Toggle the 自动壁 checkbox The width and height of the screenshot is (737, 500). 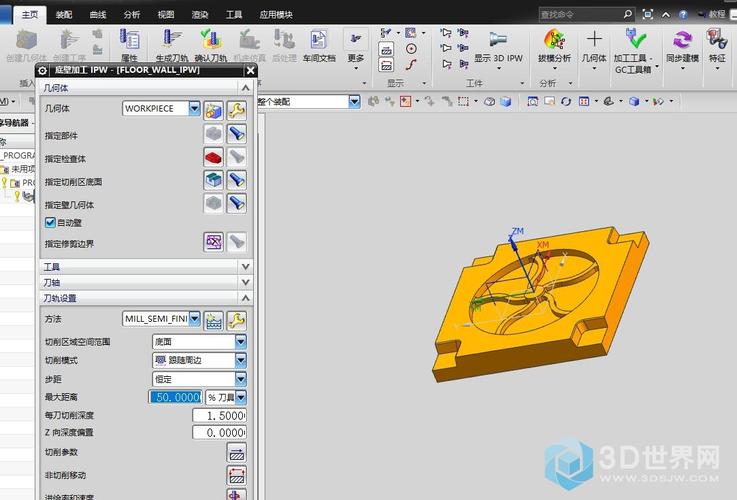[51, 222]
